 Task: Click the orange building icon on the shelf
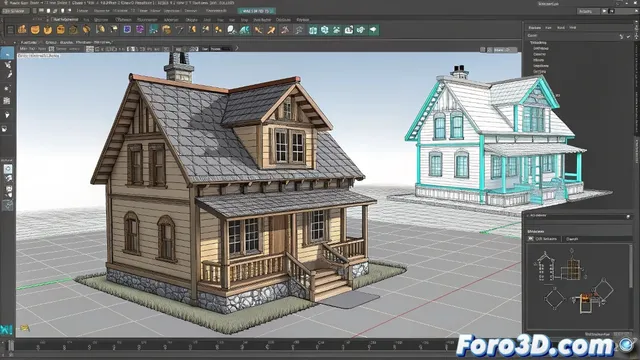22,29
